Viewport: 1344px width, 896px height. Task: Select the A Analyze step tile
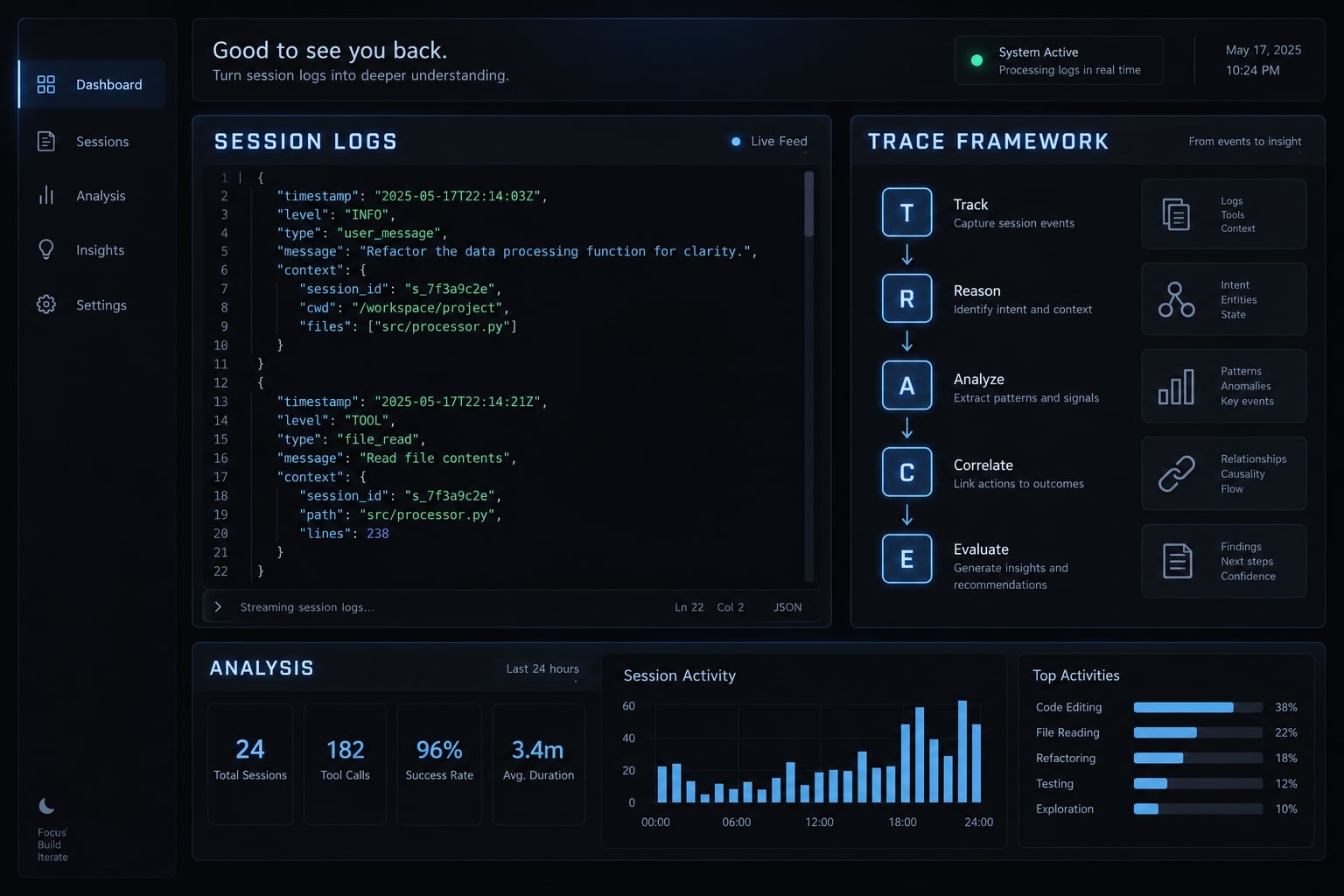[907, 385]
